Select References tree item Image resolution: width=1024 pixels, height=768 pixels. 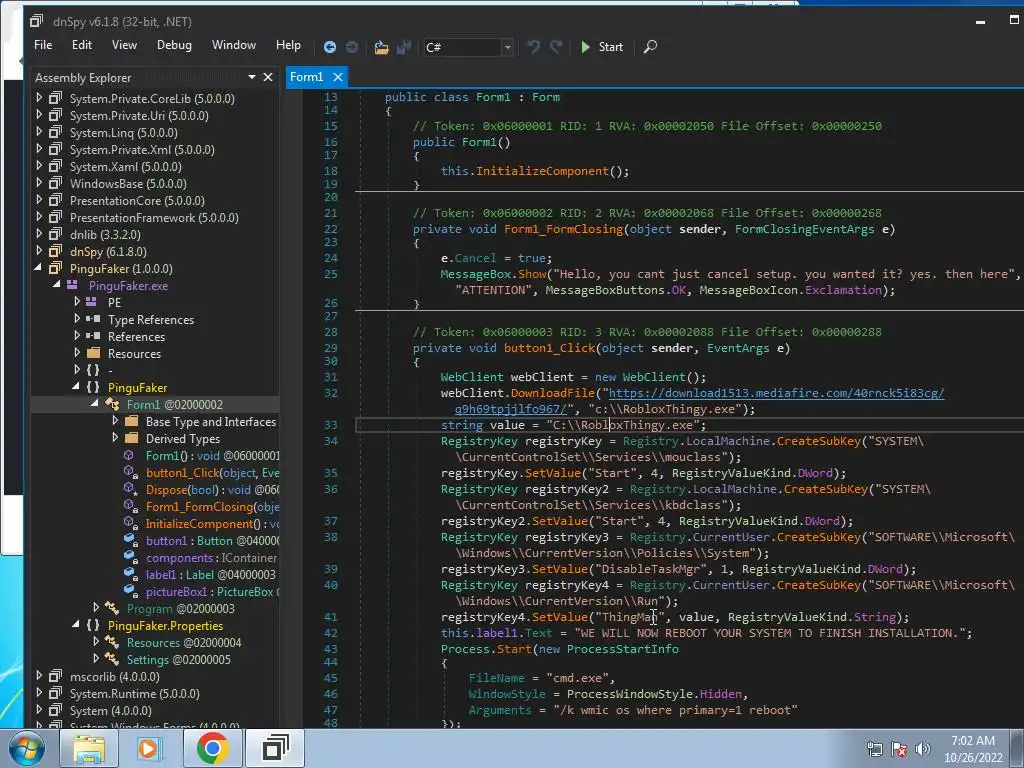[x=136, y=336]
